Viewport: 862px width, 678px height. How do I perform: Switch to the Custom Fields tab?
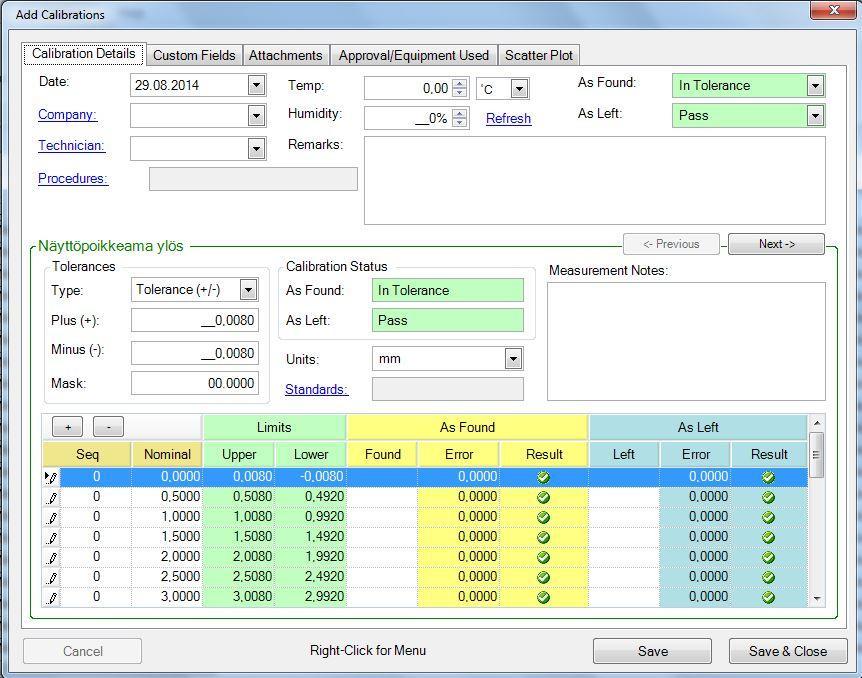coord(194,55)
